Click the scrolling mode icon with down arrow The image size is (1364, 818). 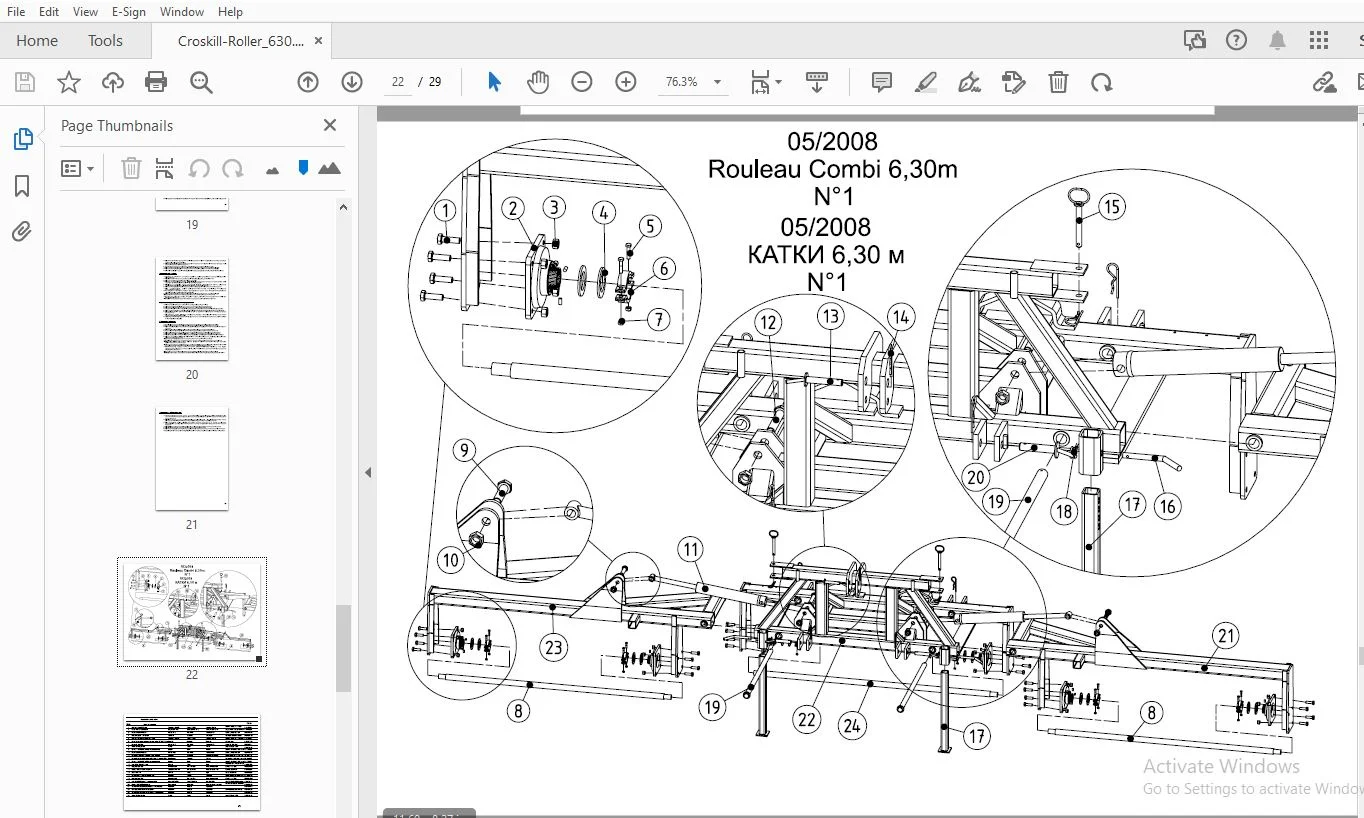pos(817,82)
